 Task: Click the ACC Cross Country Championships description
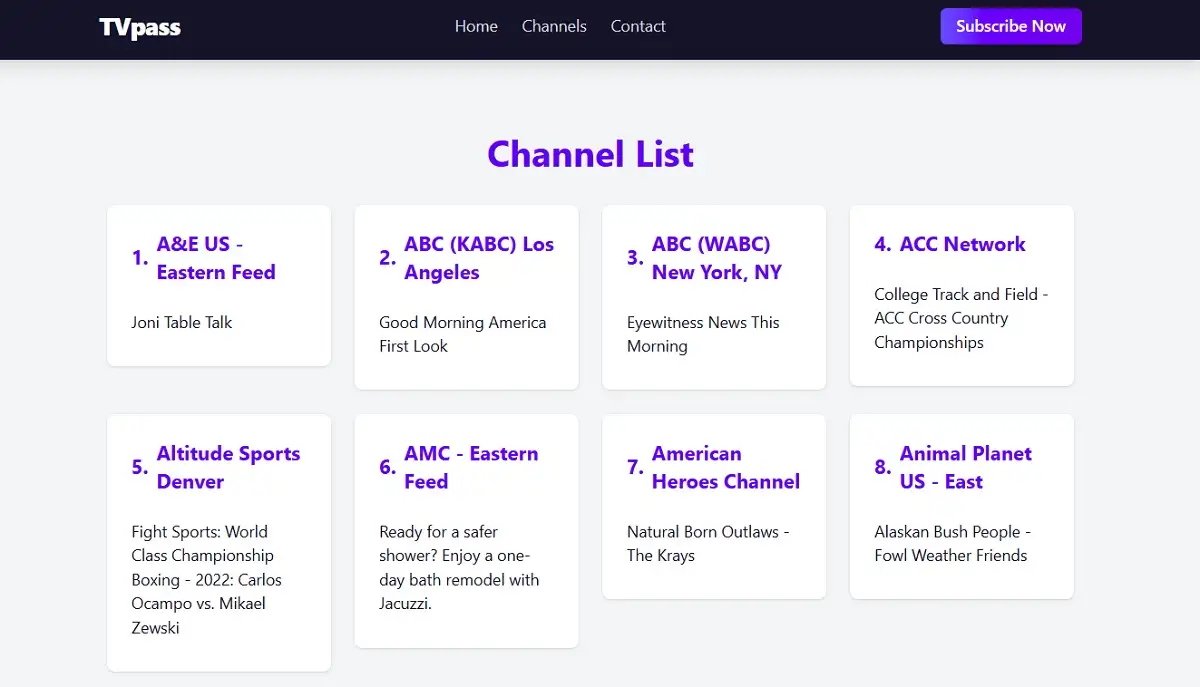point(960,318)
